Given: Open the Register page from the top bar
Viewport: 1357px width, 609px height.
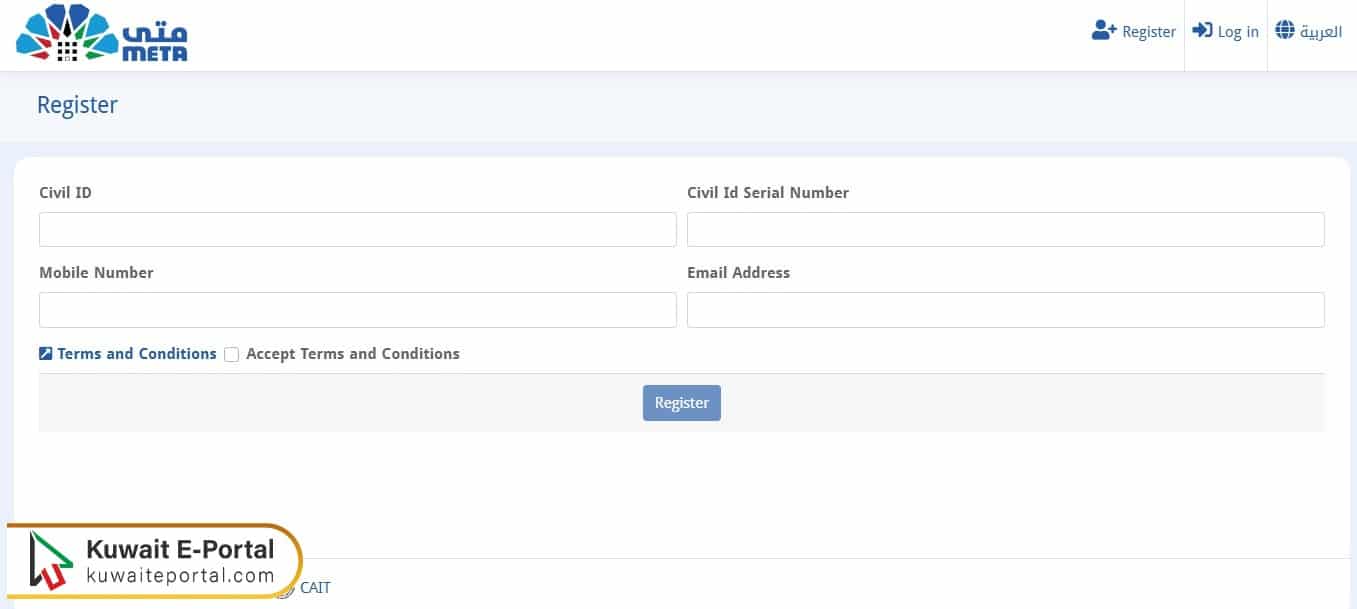Looking at the screenshot, I should [1147, 31].
